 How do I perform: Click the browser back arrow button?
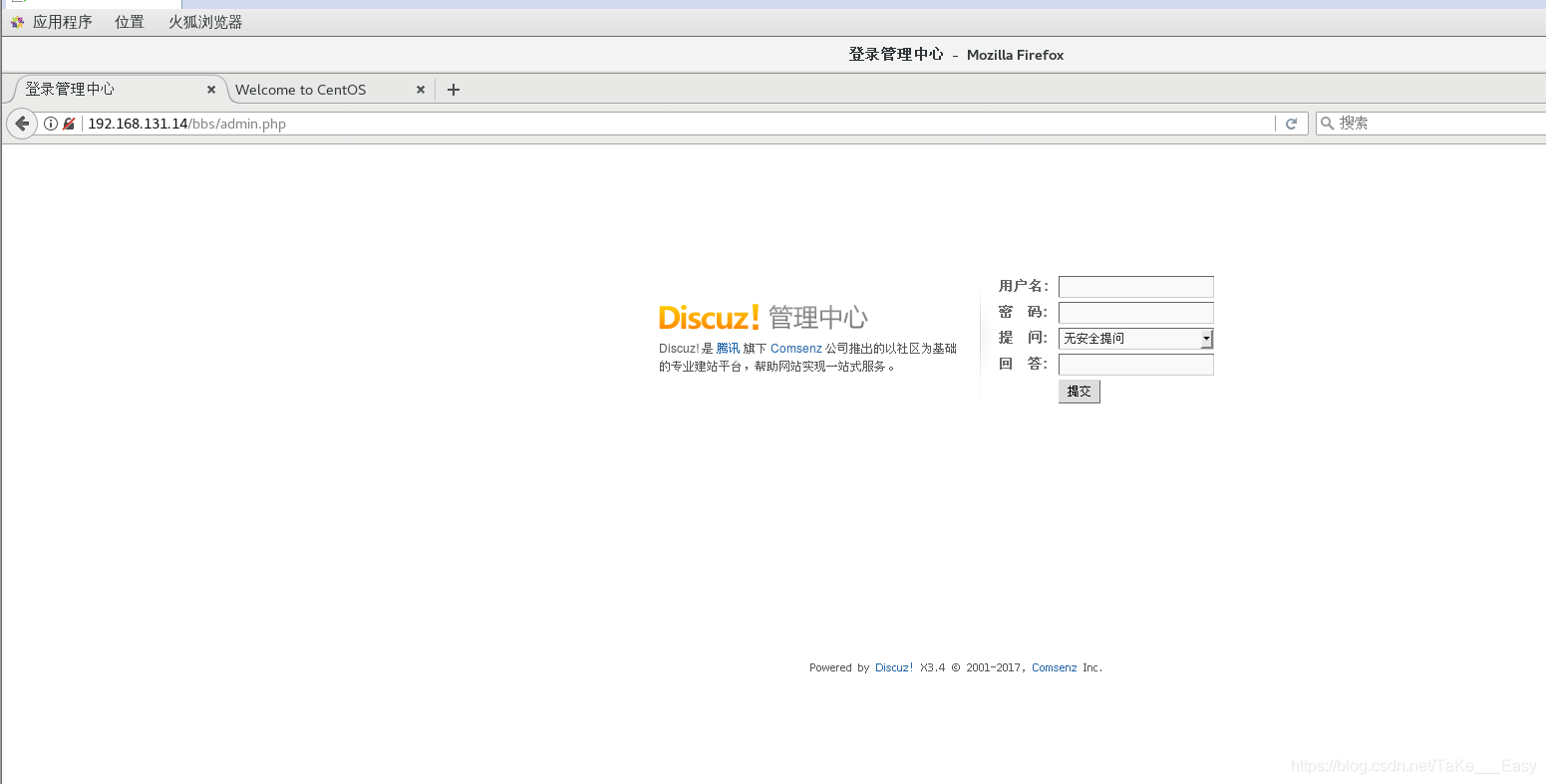[x=22, y=124]
